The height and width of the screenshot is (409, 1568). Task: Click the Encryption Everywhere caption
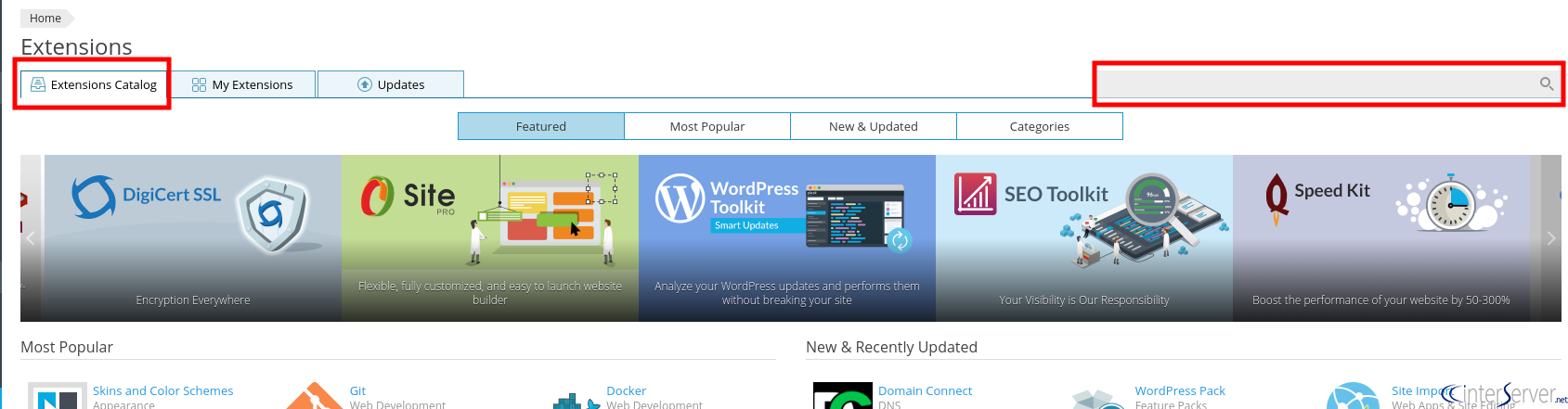point(193,300)
